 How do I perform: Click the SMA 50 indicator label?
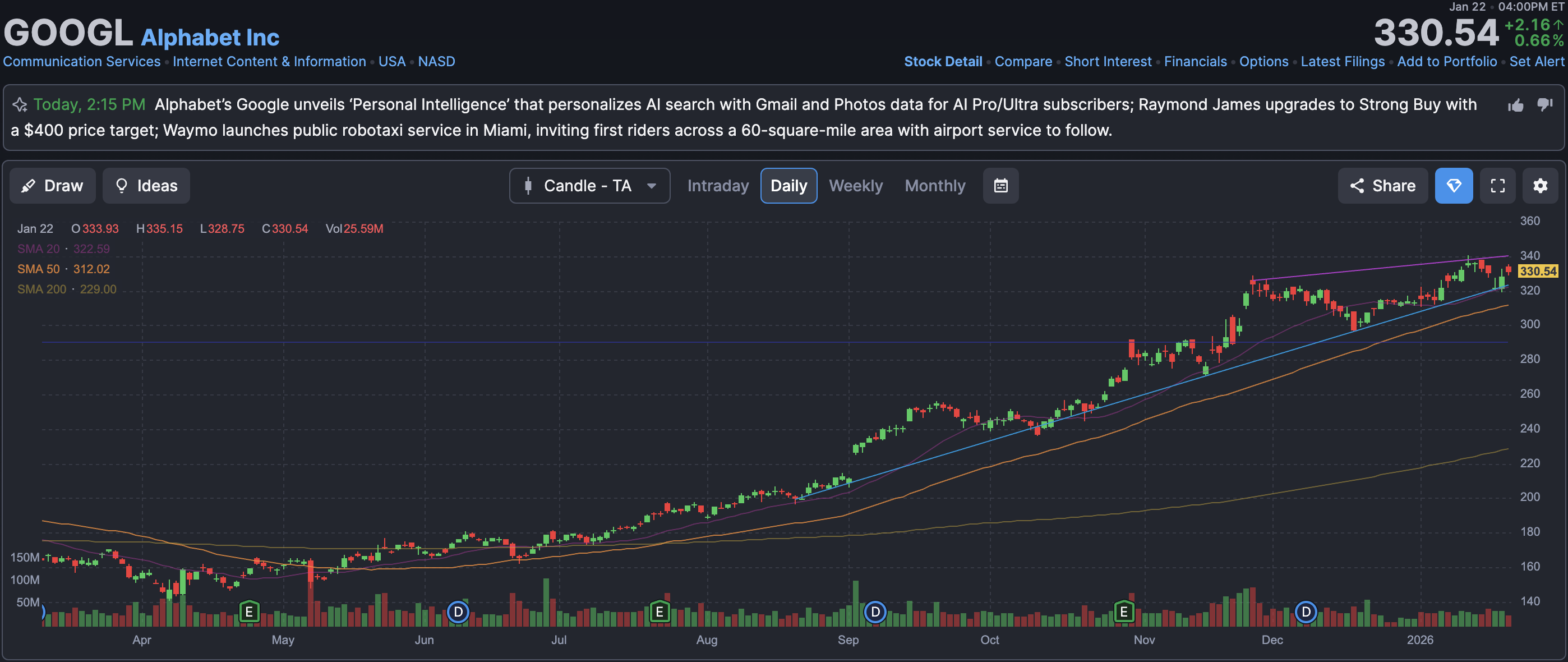38,269
